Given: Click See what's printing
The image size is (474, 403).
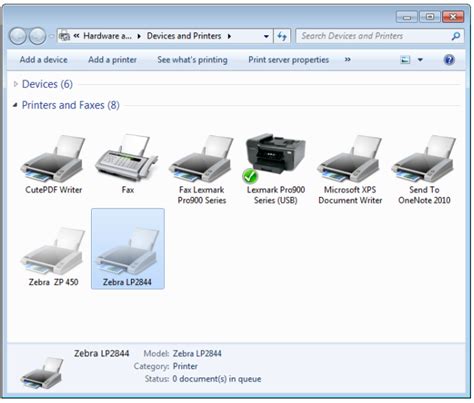Looking at the screenshot, I should tap(192, 60).
